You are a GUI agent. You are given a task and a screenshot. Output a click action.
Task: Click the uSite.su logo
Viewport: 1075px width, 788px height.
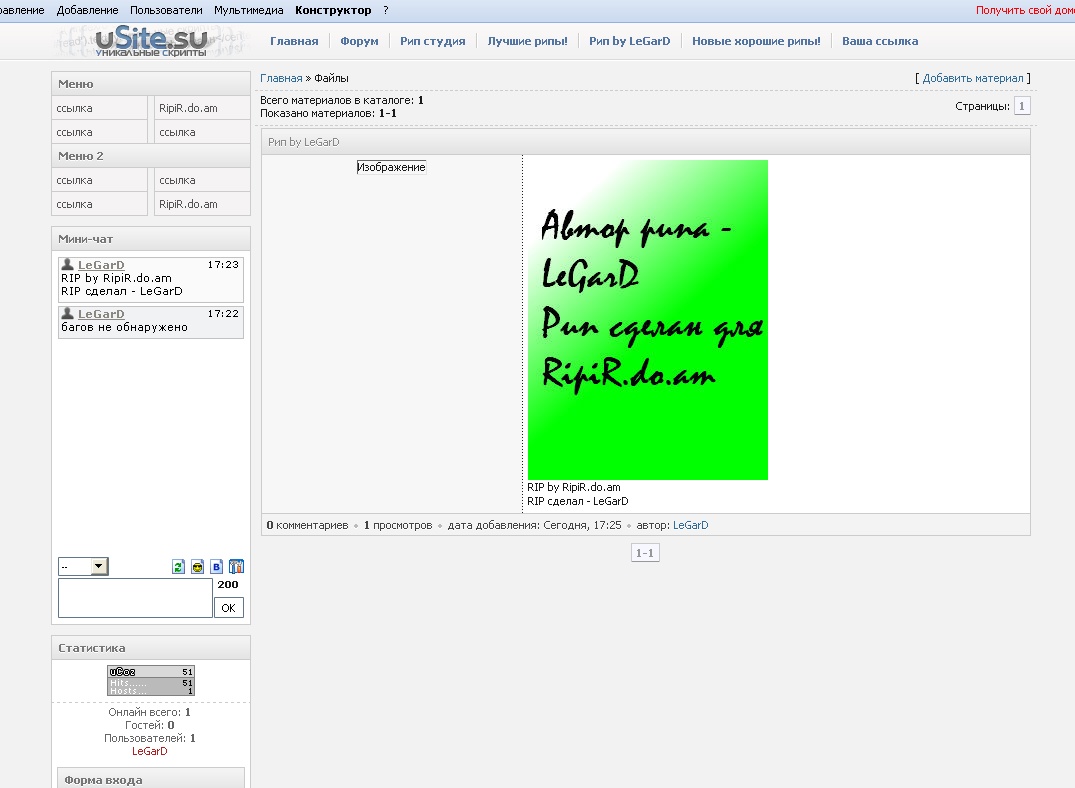(x=151, y=41)
